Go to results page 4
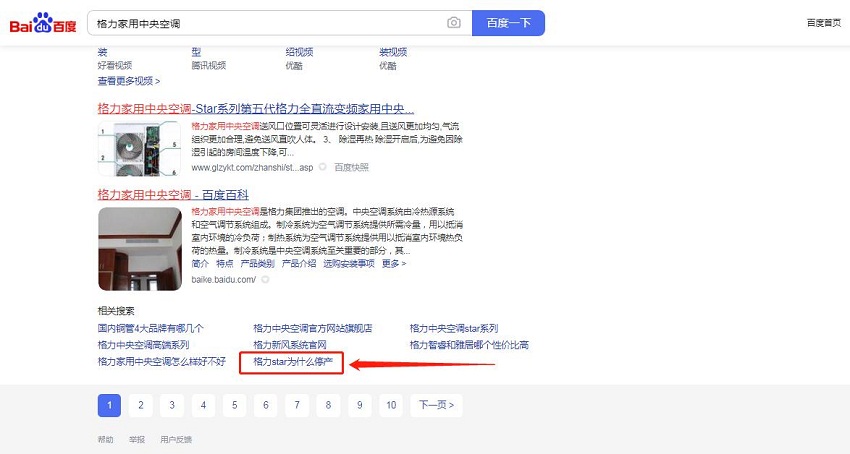The height and width of the screenshot is (454, 850). (x=203, y=405)
